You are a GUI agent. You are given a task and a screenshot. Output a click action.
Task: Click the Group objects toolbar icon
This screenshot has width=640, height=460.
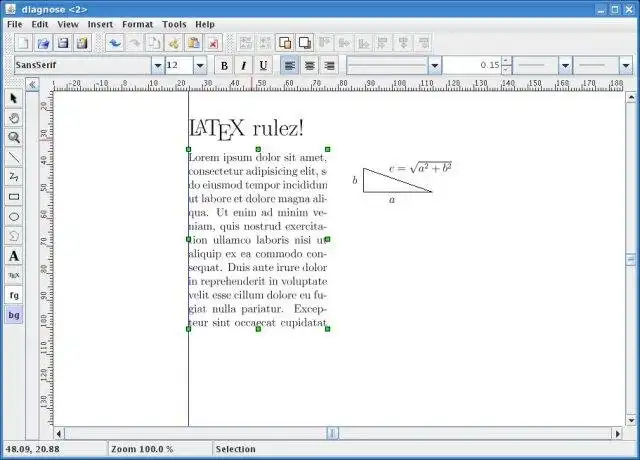(x=246, y=42)
